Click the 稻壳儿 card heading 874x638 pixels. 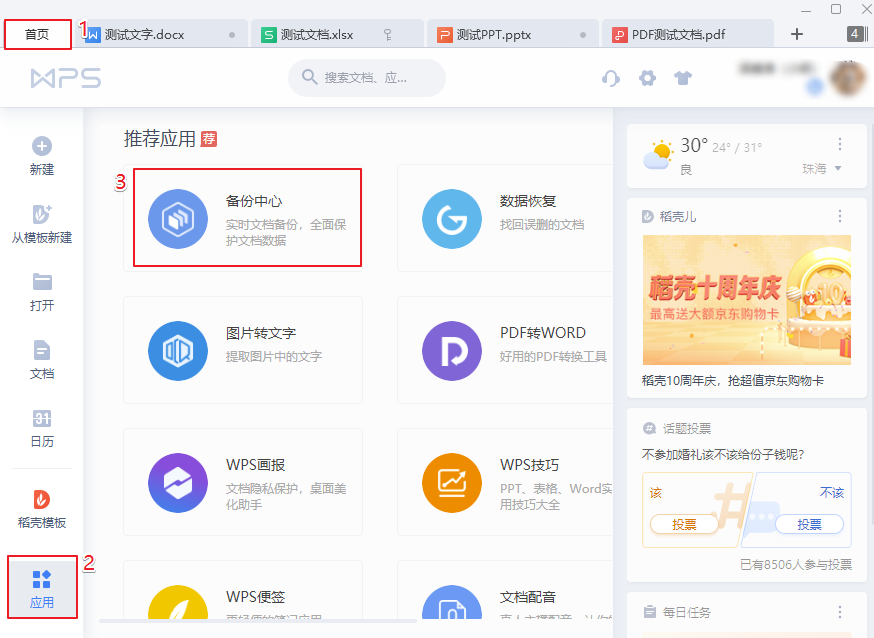(678, 216)
